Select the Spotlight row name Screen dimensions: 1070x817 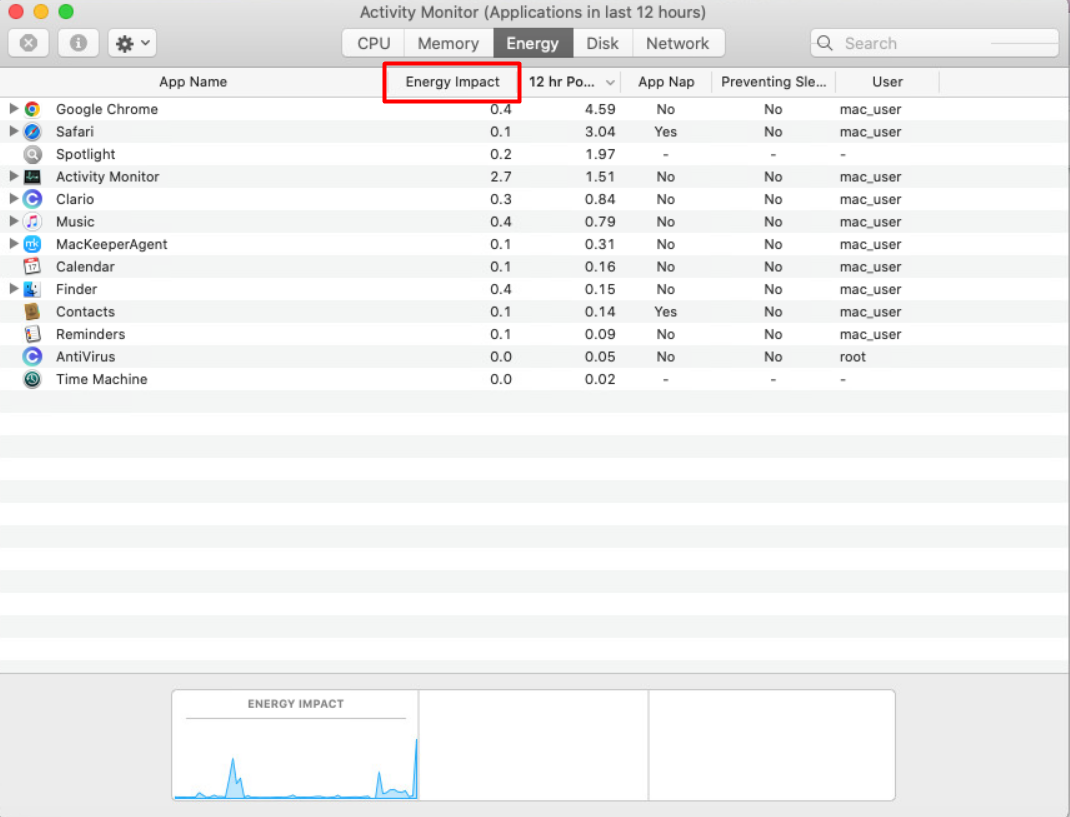(85, 154)
